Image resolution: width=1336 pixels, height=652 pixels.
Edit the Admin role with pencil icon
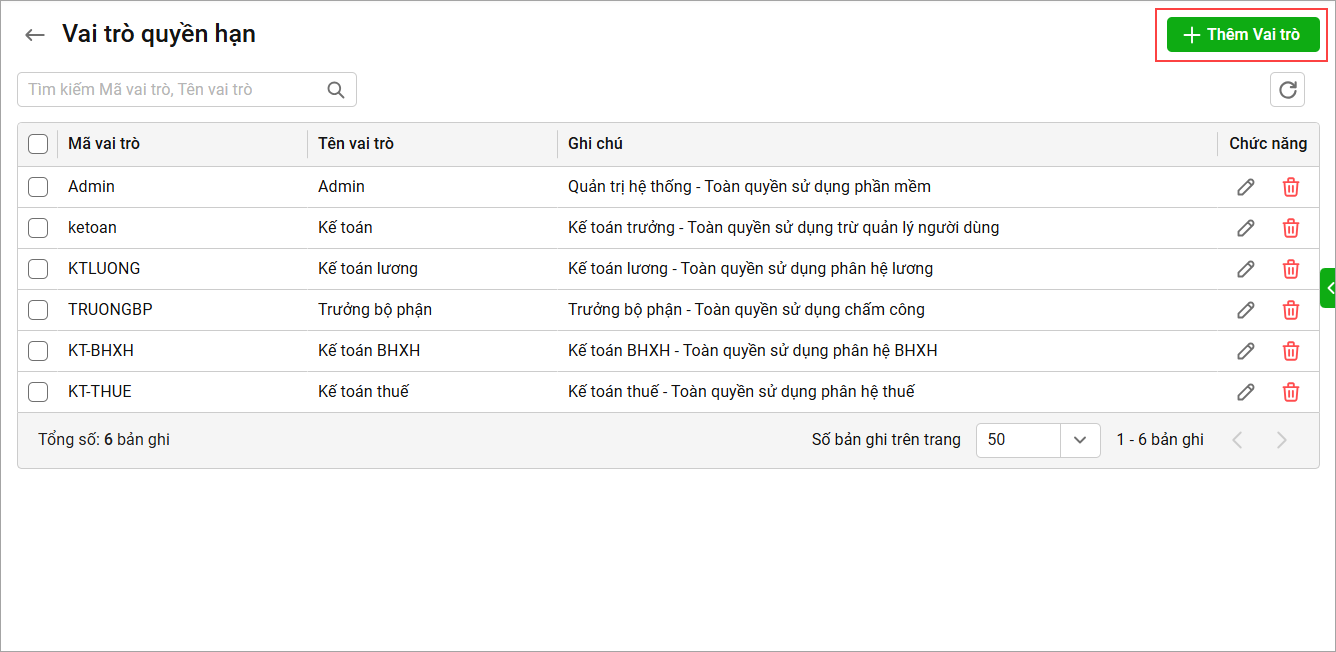pos(1246,187)
